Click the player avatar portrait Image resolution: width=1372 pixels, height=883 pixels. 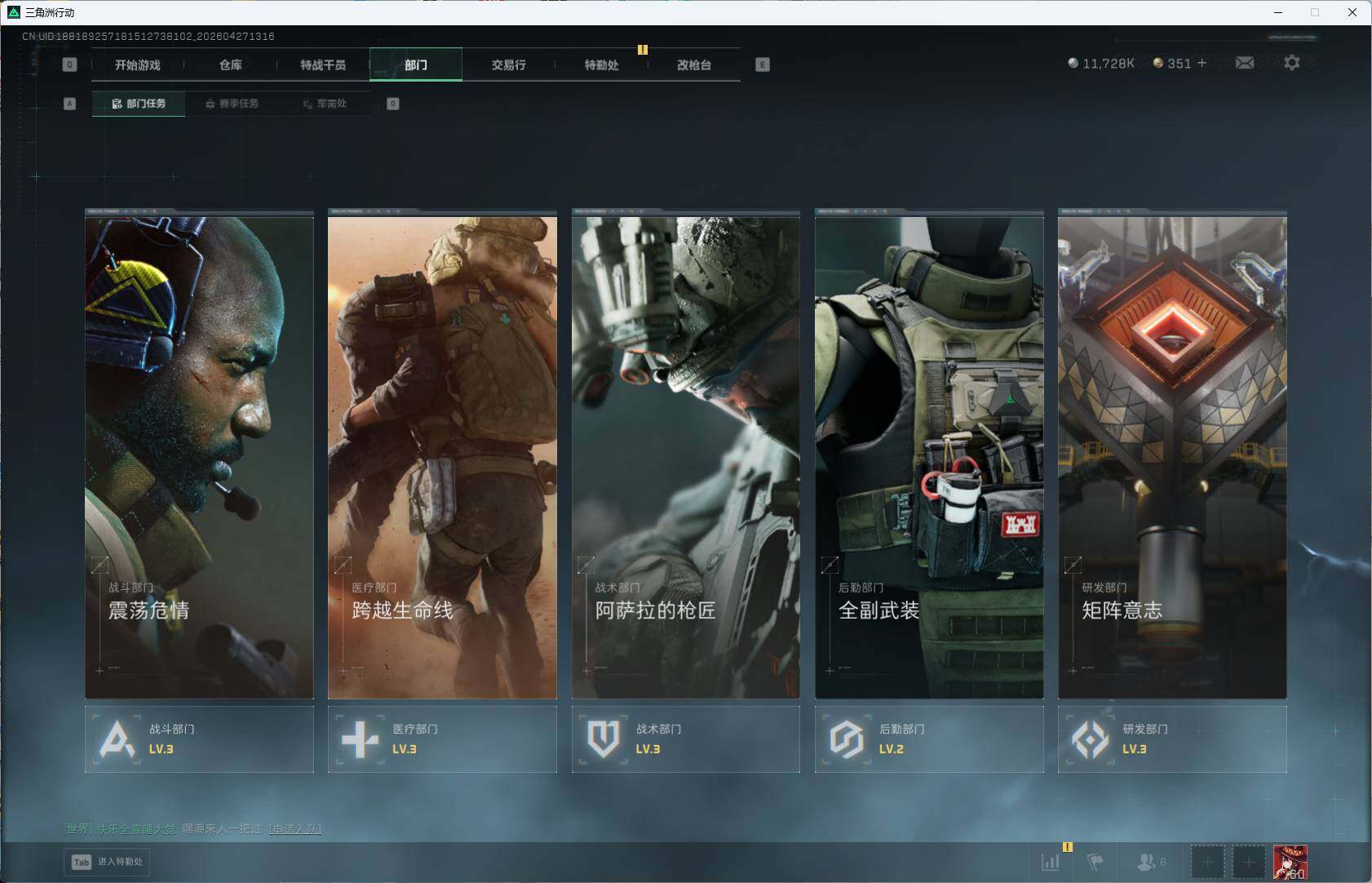pos(1290,862)
